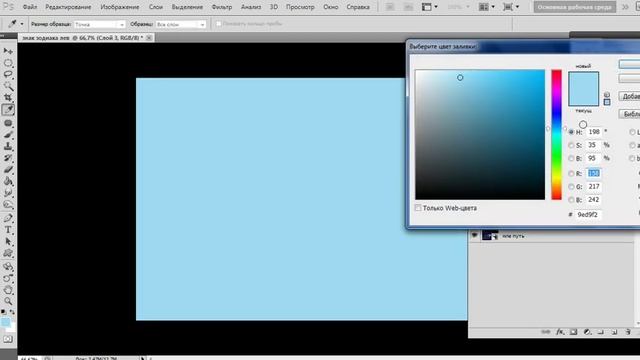Select the Zoom tool in the toolbar
This screenshot has width=640, height=360.
tap(8, 302)
